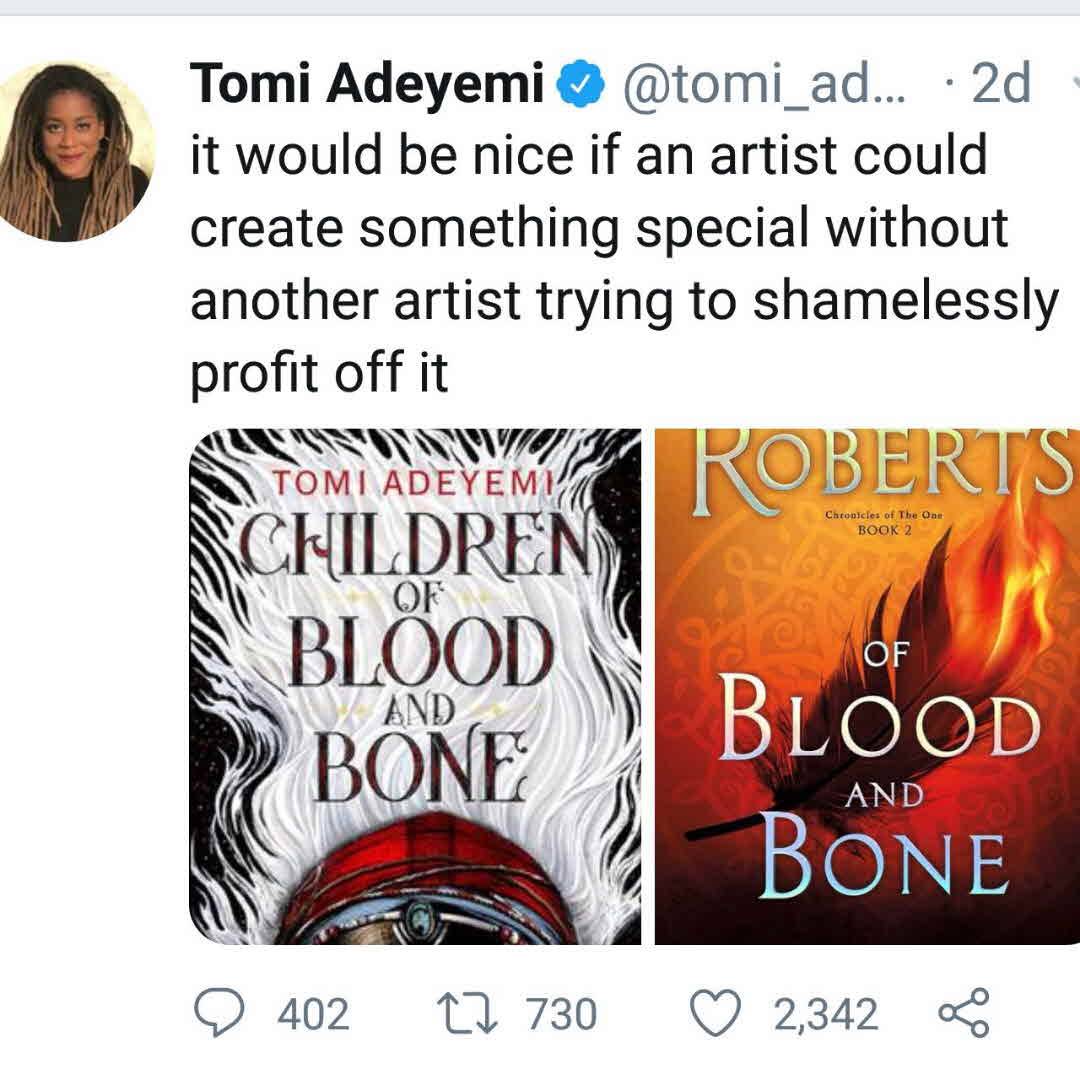Click the TOMI ADEYEMI name on book cover
Image resolution: width=1080 pixels, height=1080 pixels.
click(x=414, y=483)
